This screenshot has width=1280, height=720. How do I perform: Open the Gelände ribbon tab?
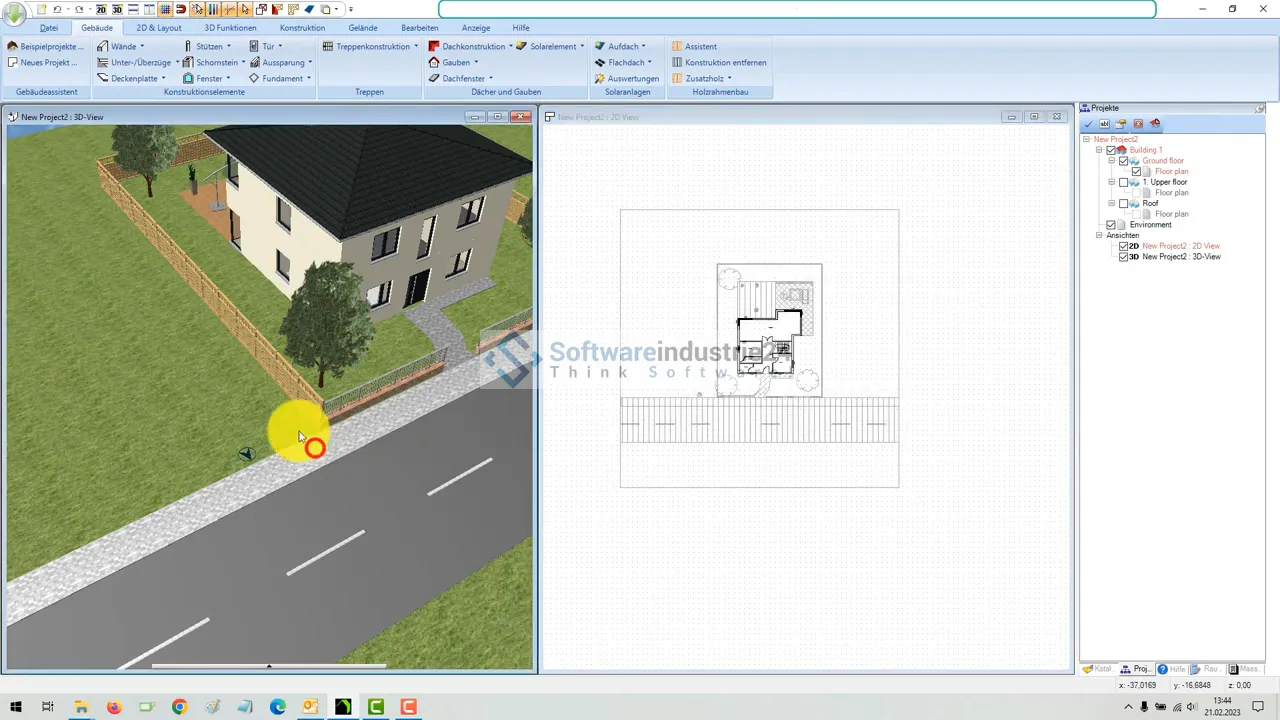[x=362, y=28]
